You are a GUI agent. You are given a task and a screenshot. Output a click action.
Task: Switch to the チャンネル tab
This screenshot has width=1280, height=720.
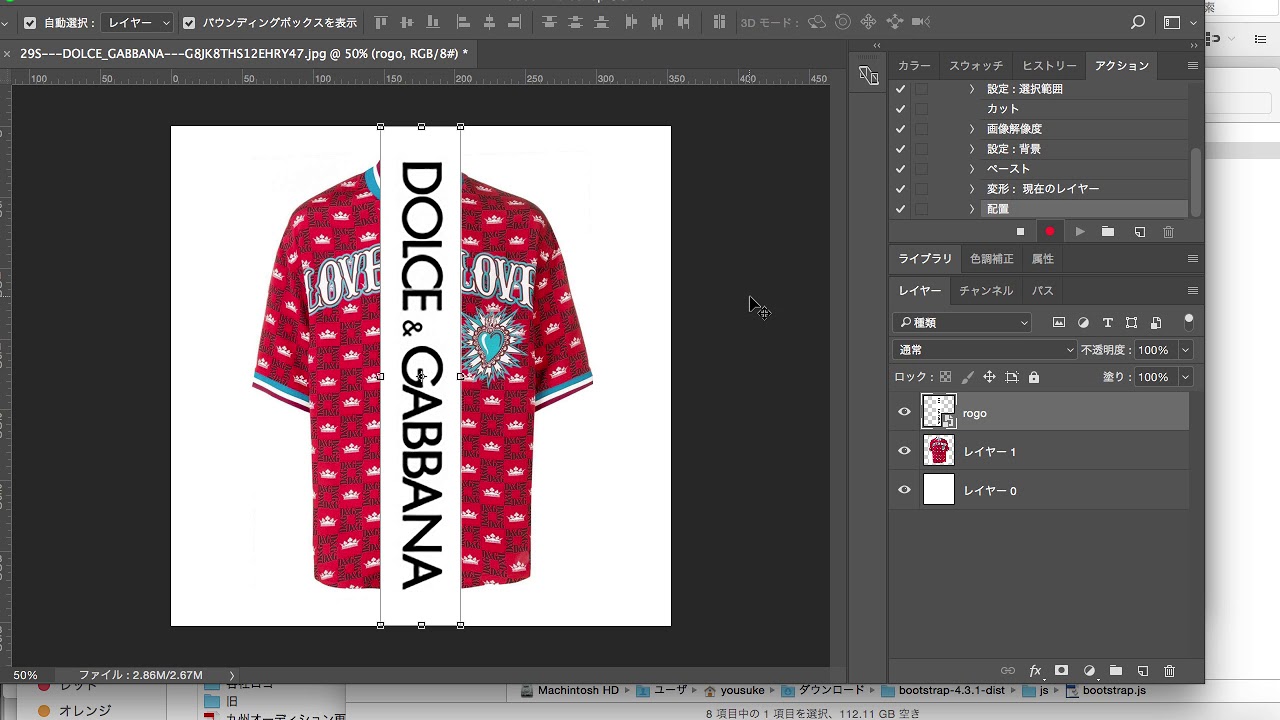pyautogui.click(x=986, y=290)
